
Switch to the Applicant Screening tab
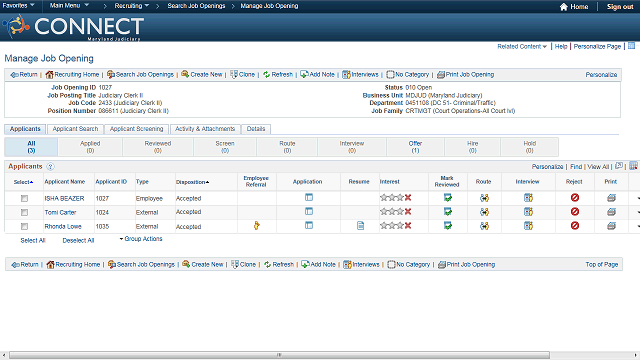136,129
